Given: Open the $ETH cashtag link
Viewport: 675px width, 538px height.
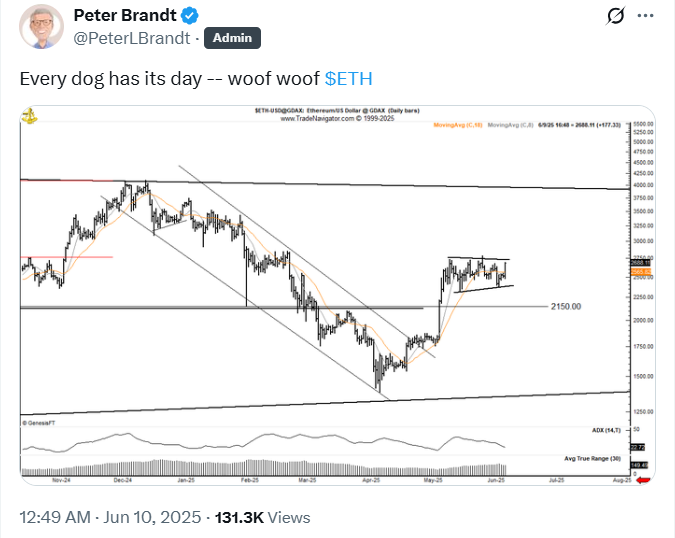Looking at the screenshot, I should 350,78.
